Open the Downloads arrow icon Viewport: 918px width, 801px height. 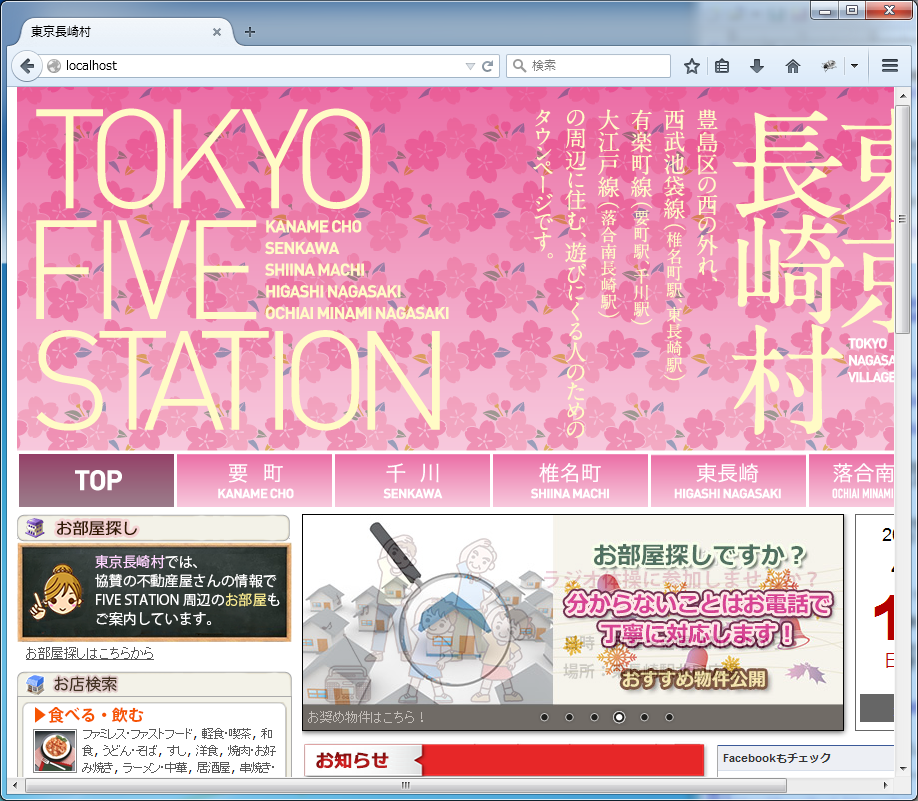(x=757, y=66)
